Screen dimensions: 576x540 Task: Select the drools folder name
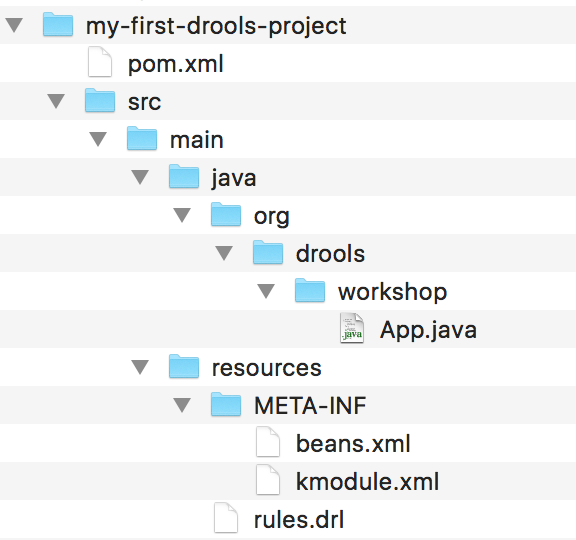click(x=330, y=254)
